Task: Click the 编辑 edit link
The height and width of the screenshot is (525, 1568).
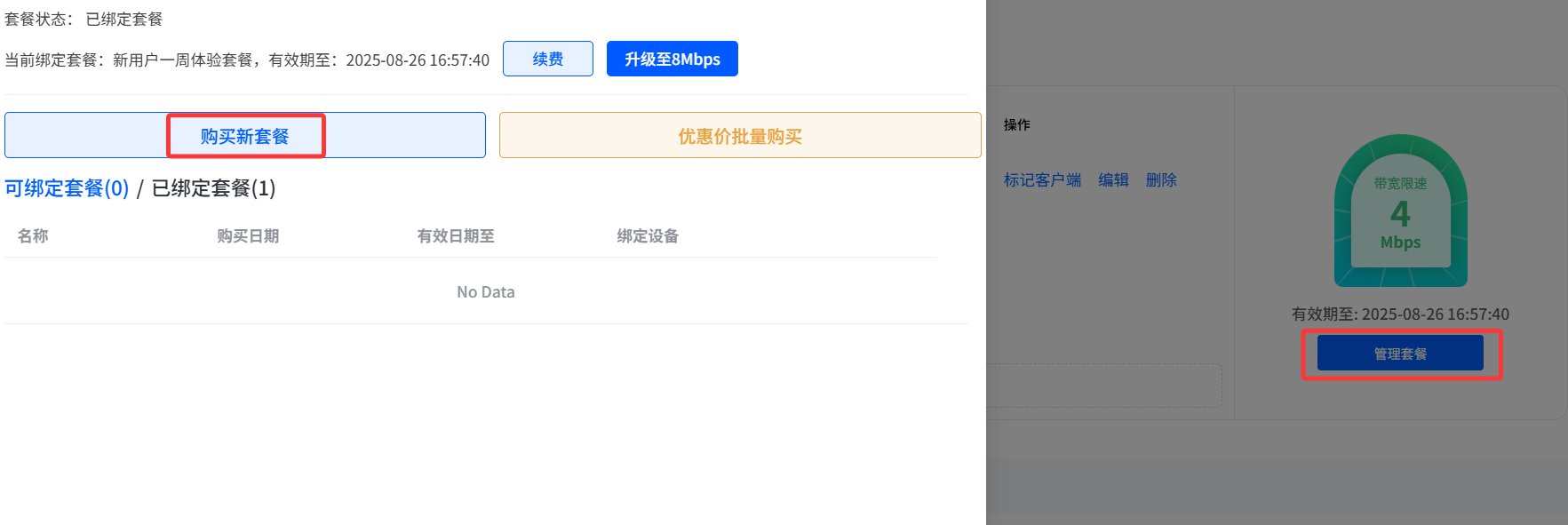Action: 1113,180
